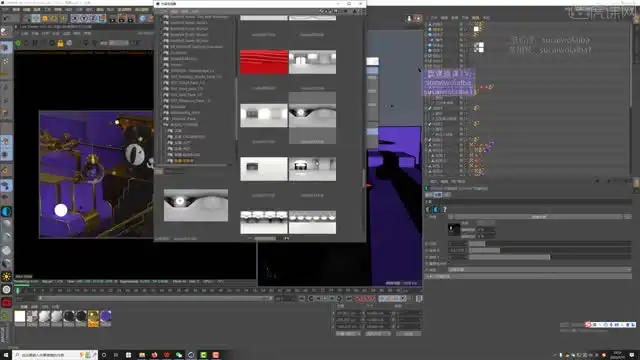Pause the Octane Live Viewer render

(x=35, y=43)
